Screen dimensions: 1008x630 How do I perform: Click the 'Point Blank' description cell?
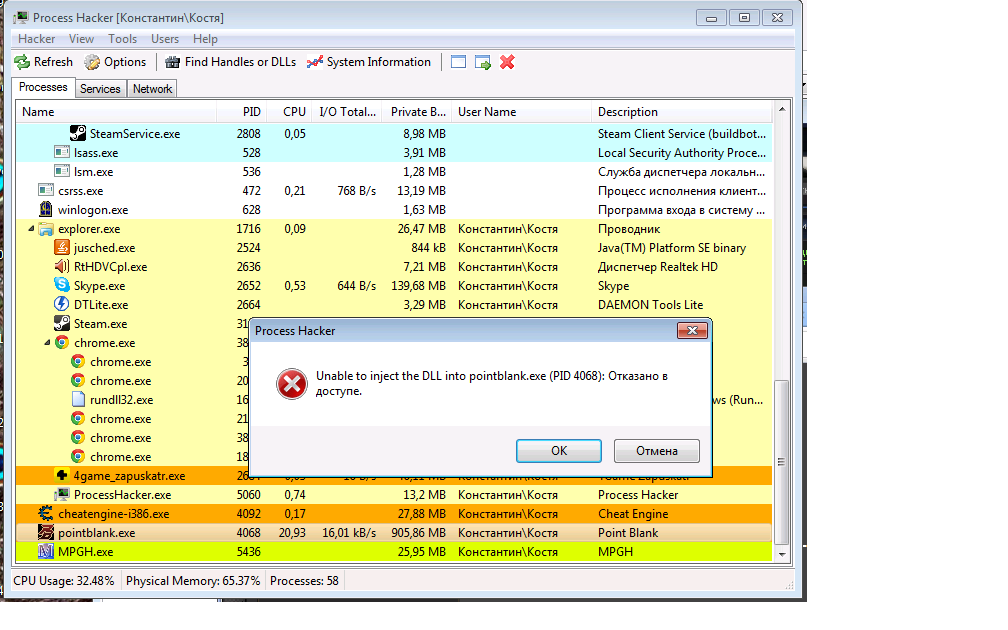[628, 533]
